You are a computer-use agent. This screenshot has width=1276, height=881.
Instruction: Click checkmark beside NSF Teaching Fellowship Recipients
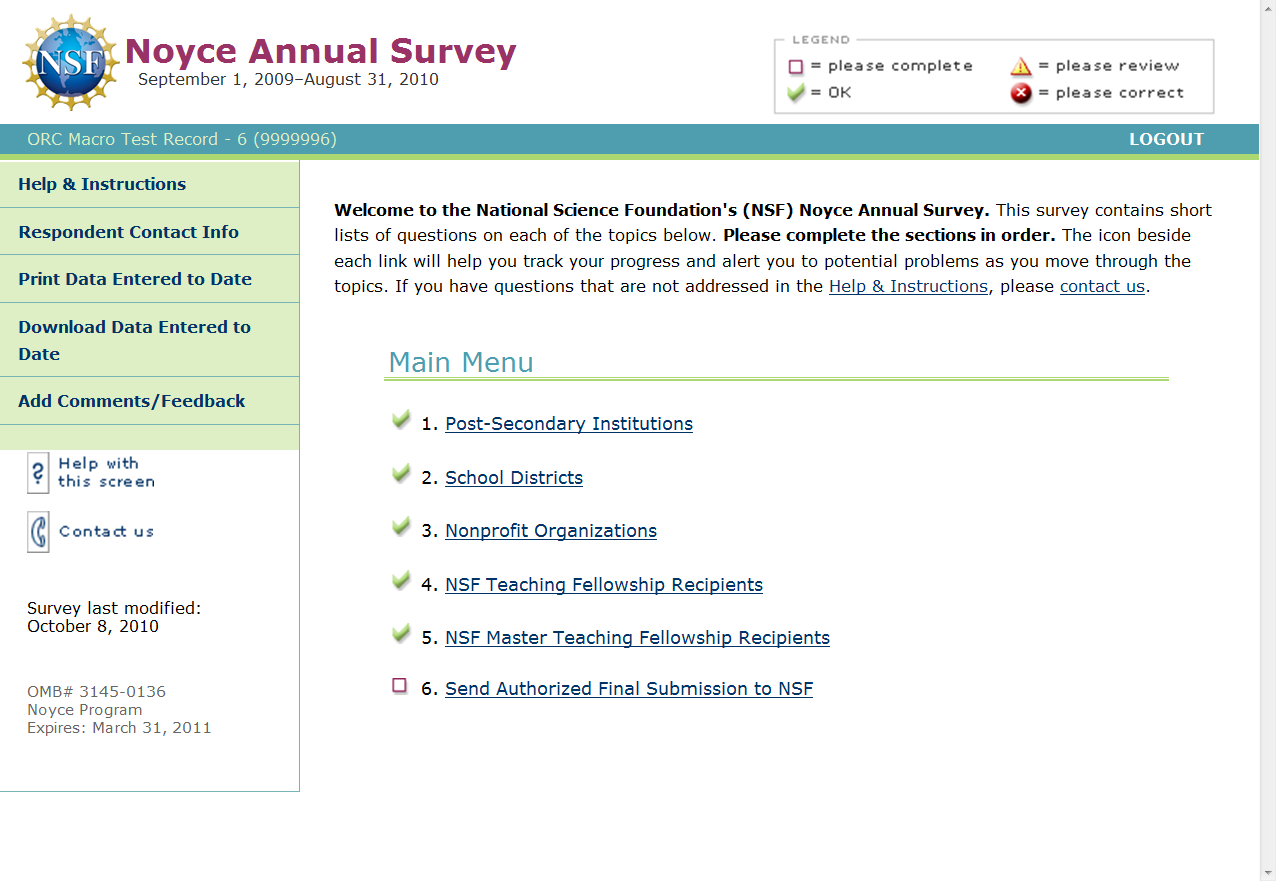(x=401, y=581)
